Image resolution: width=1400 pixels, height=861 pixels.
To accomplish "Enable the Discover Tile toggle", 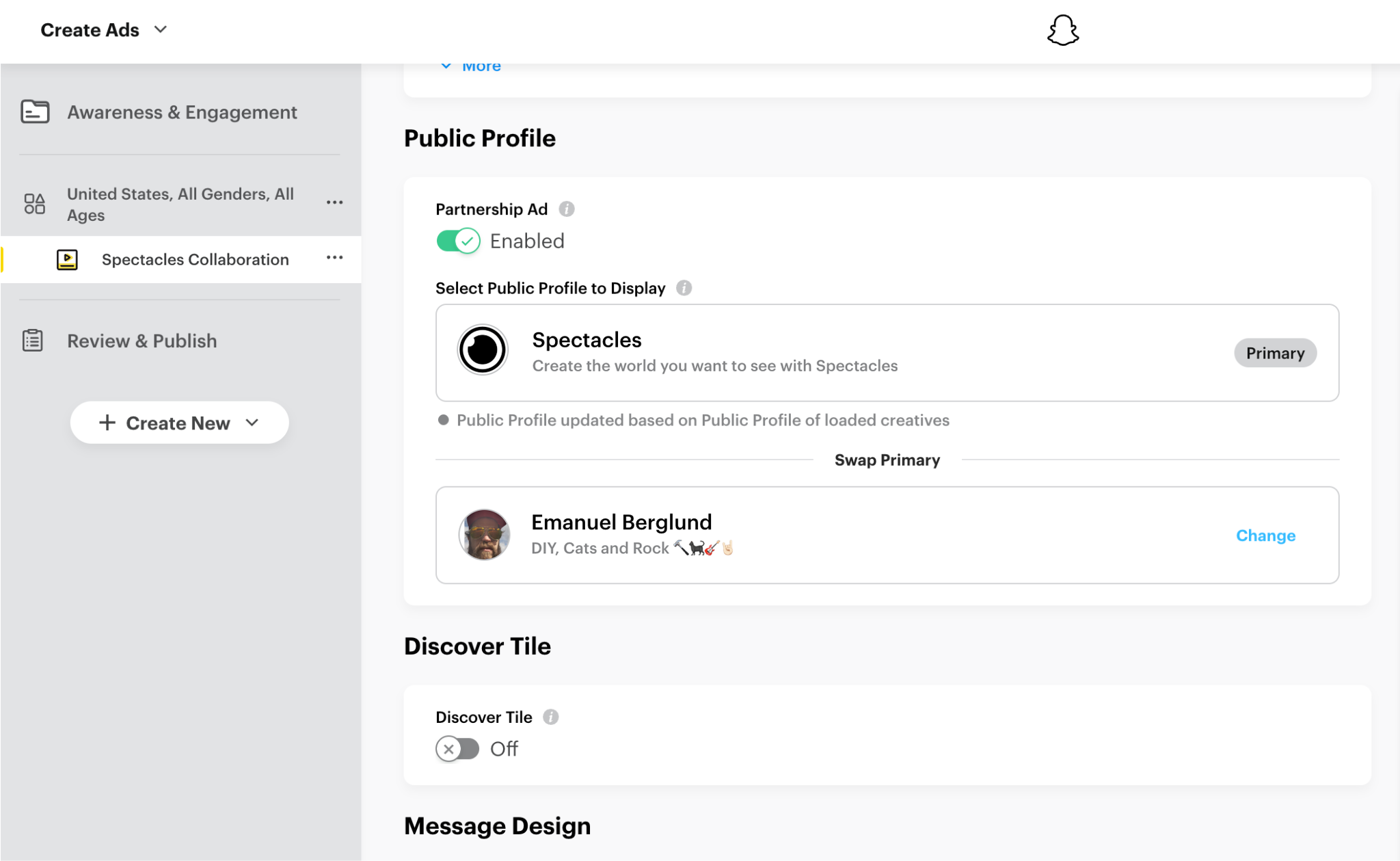I will (x=458, y=749).
